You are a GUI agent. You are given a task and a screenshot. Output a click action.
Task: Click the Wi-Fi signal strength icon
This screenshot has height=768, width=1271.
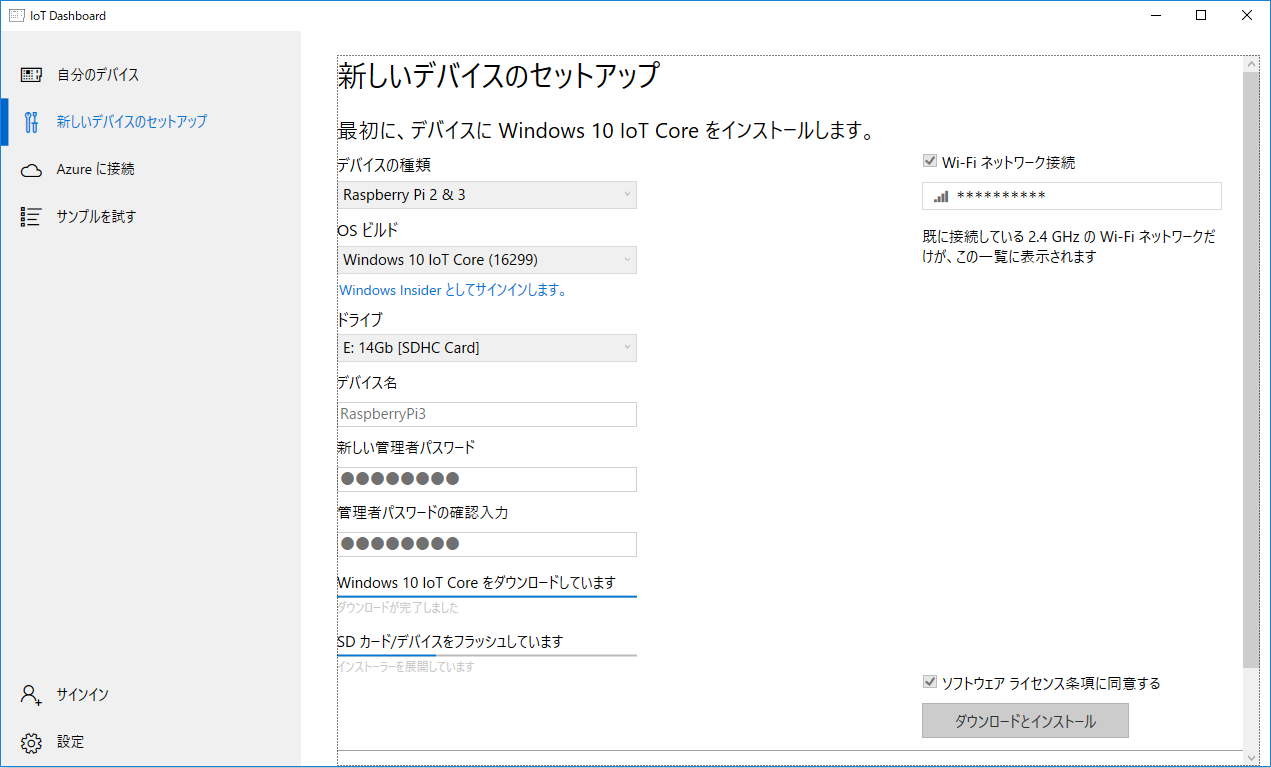[941, 196]
